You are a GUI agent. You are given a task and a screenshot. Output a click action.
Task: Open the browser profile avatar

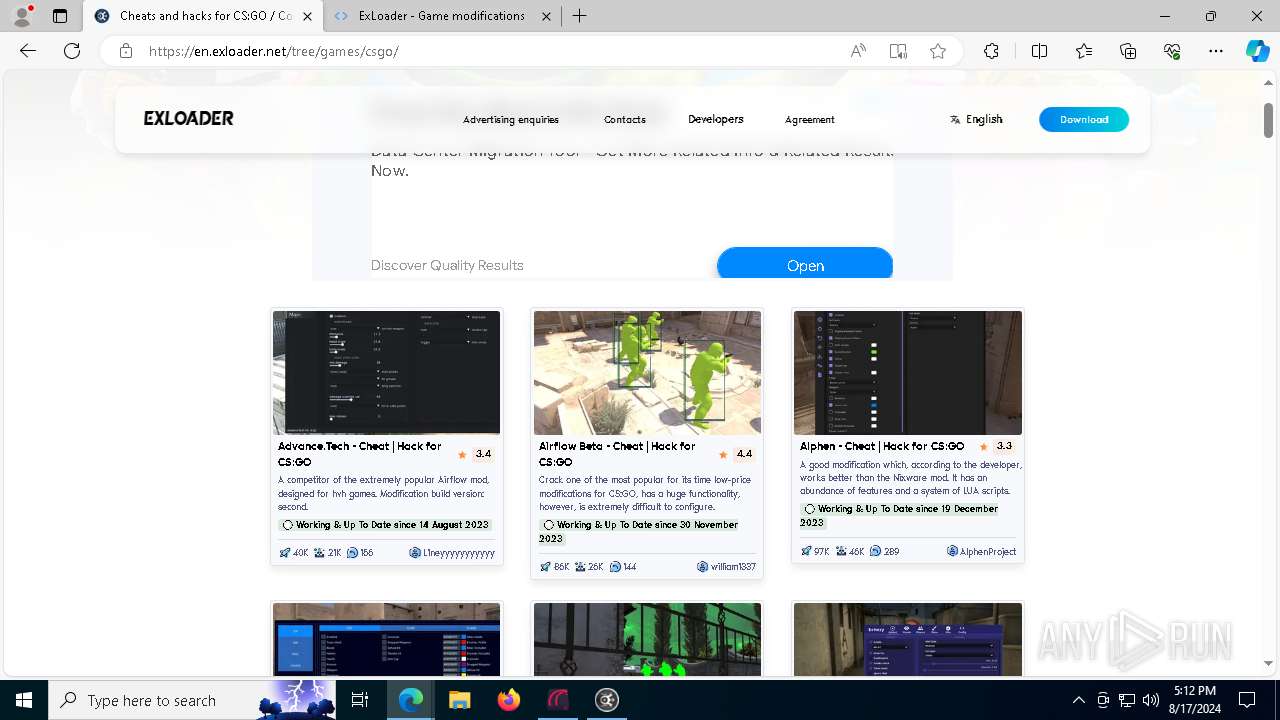(x=22, y=16)
